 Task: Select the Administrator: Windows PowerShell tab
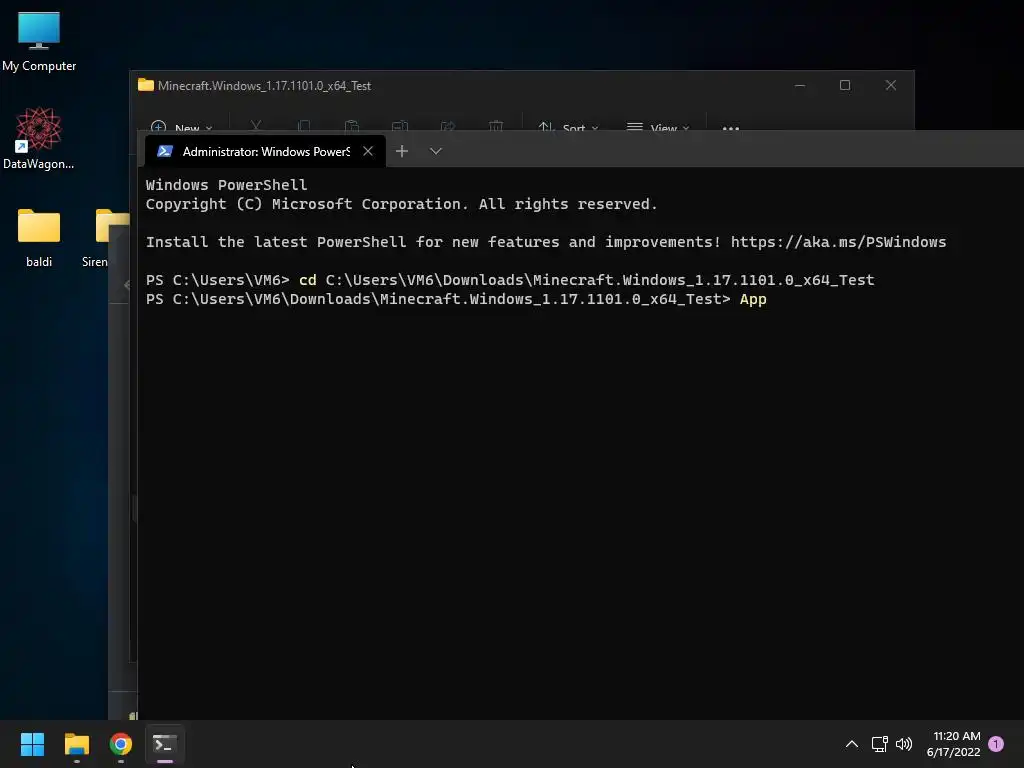coord(264,152)
